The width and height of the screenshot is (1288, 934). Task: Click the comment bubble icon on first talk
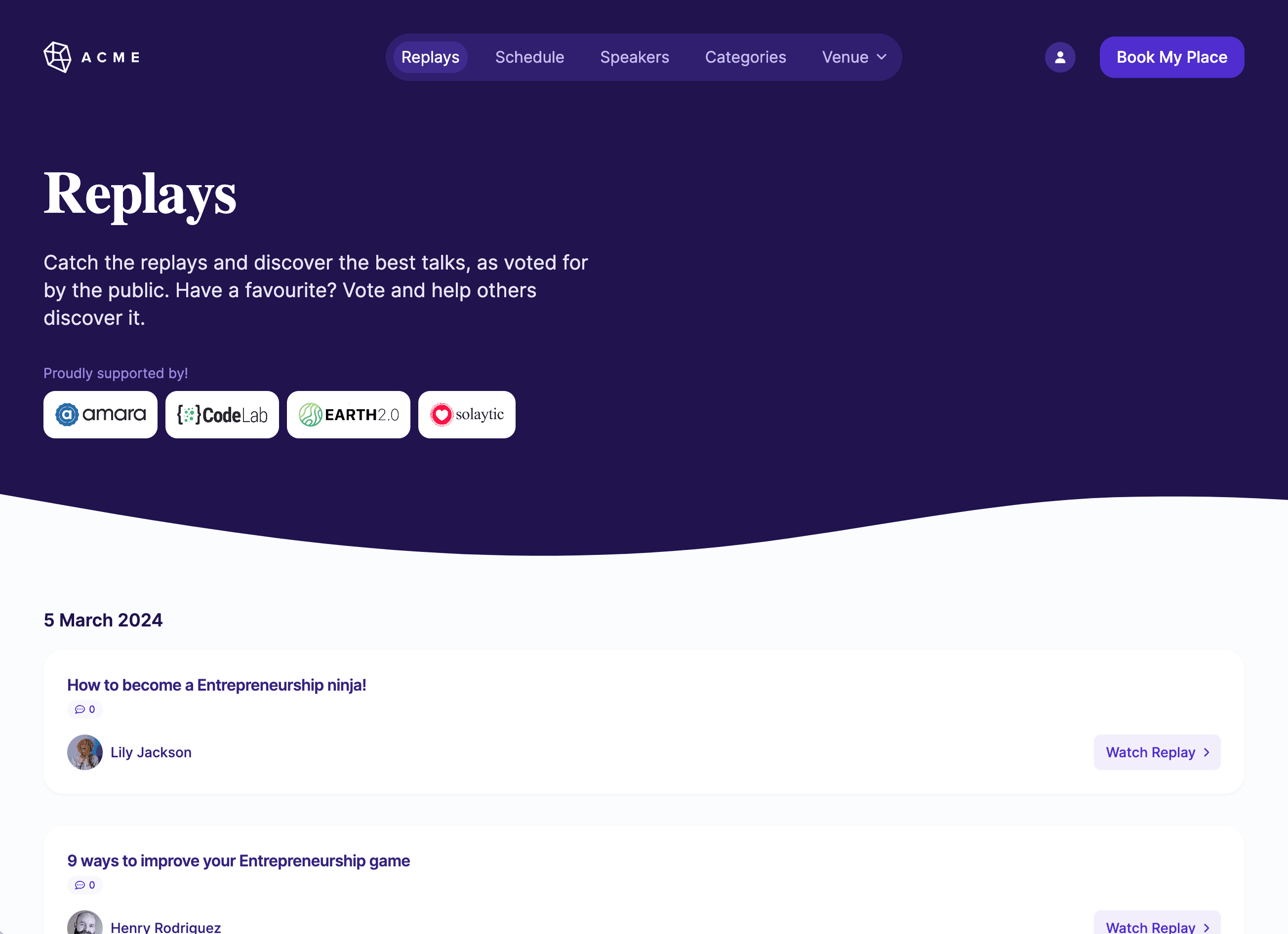pos(80,709)
